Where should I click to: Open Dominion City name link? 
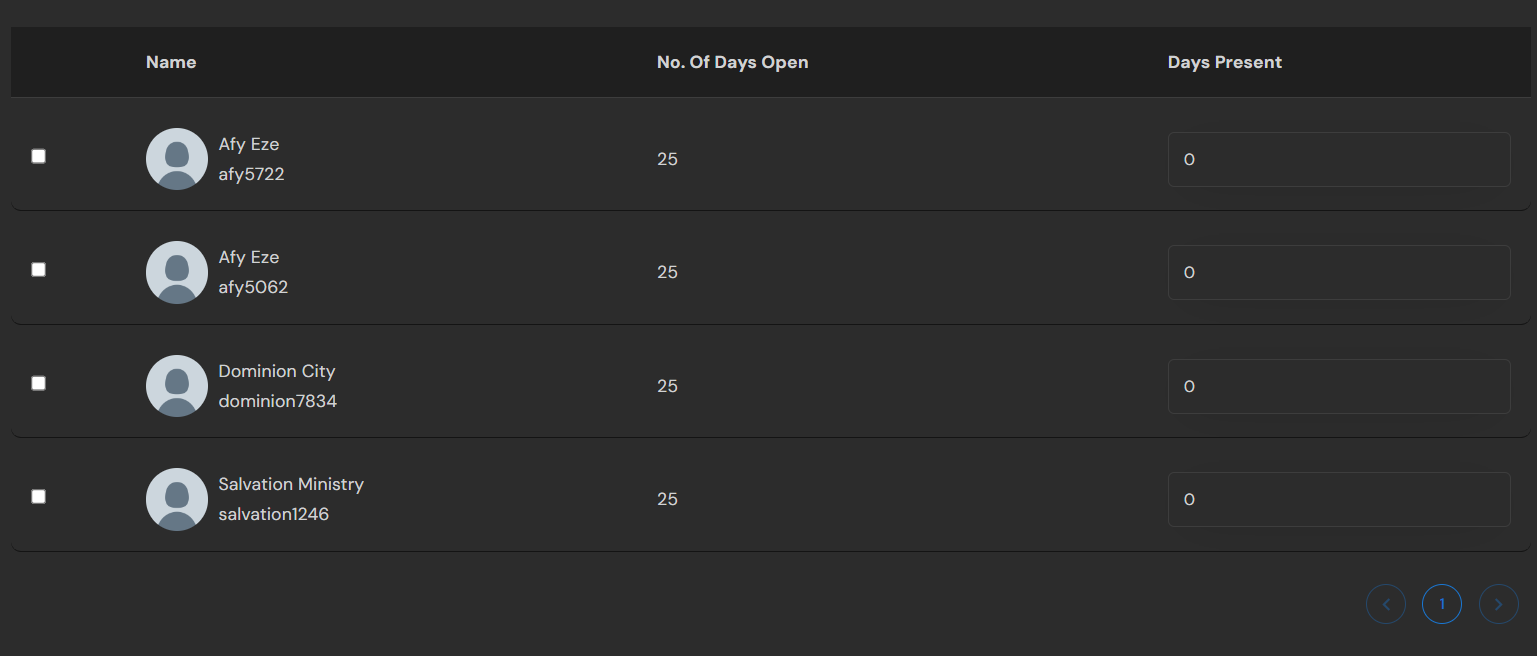point(277,371)
